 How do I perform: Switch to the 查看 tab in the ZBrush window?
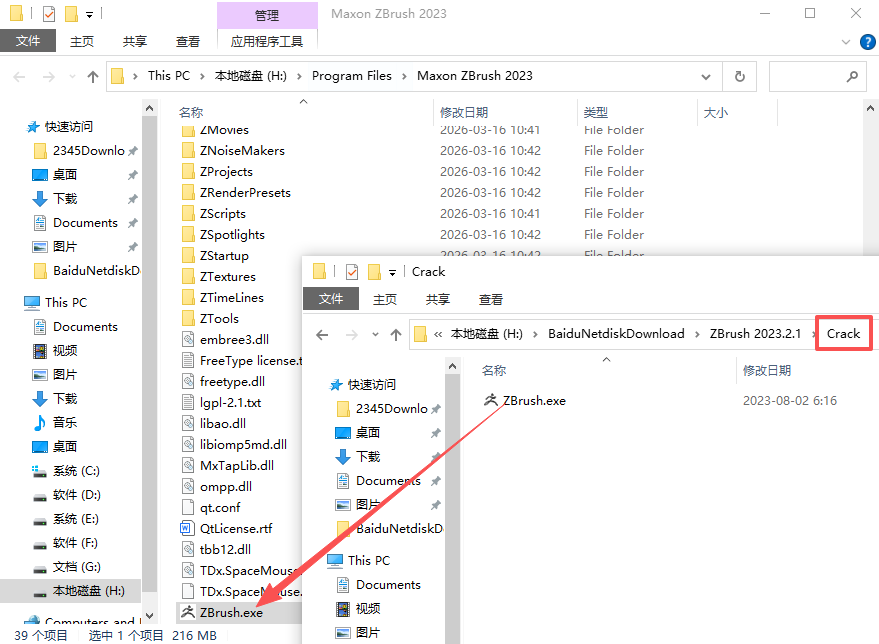187,41
